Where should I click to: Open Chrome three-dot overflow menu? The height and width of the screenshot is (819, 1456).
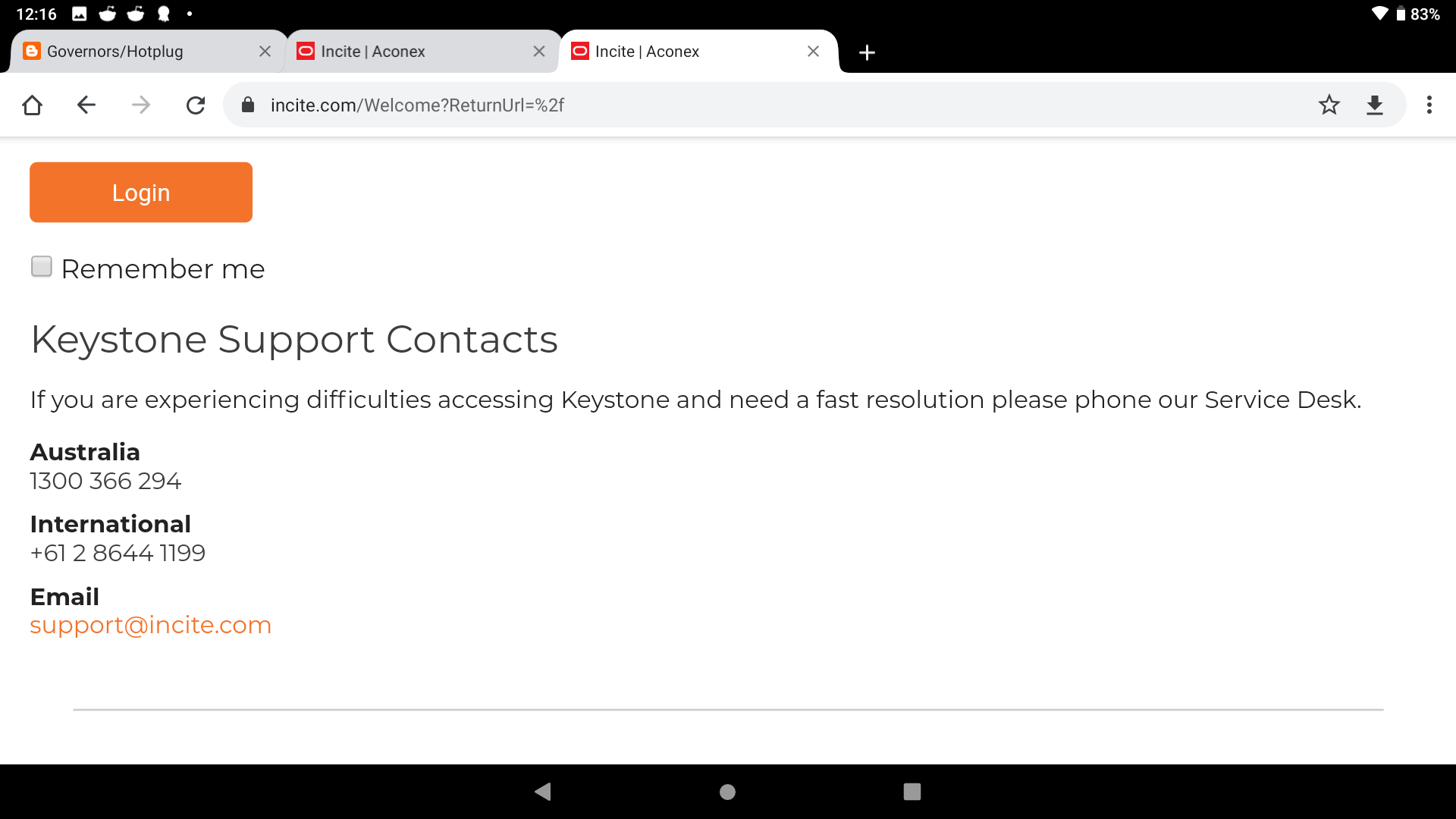pos(1429,105)
